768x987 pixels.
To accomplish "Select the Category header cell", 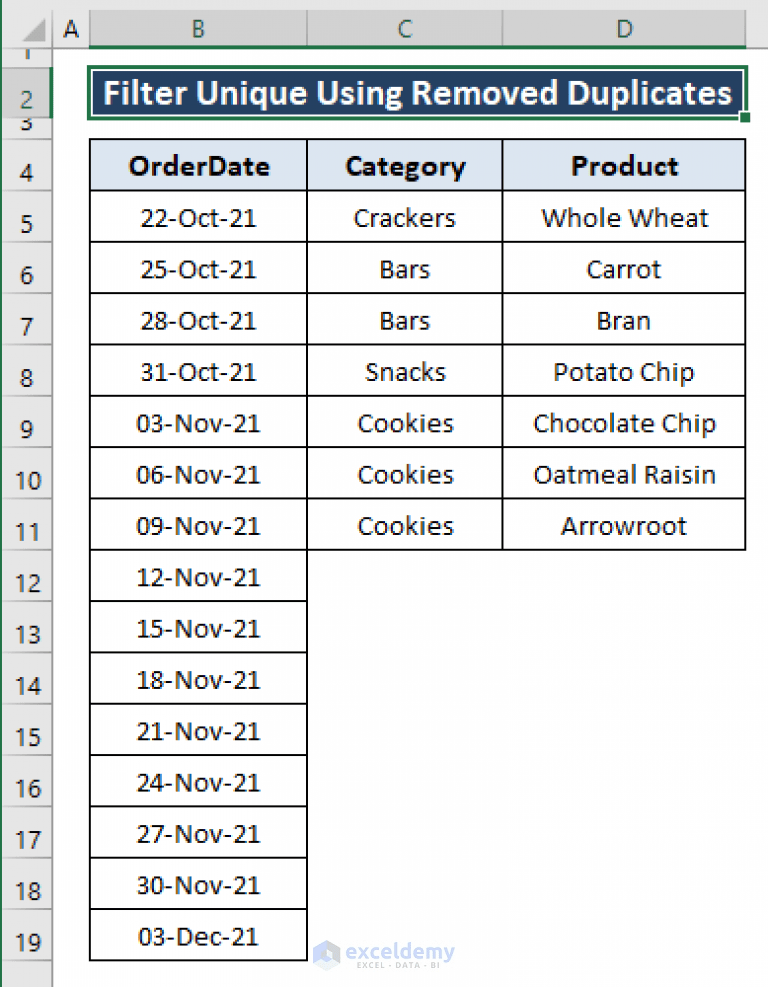I will tap(404, 166).
